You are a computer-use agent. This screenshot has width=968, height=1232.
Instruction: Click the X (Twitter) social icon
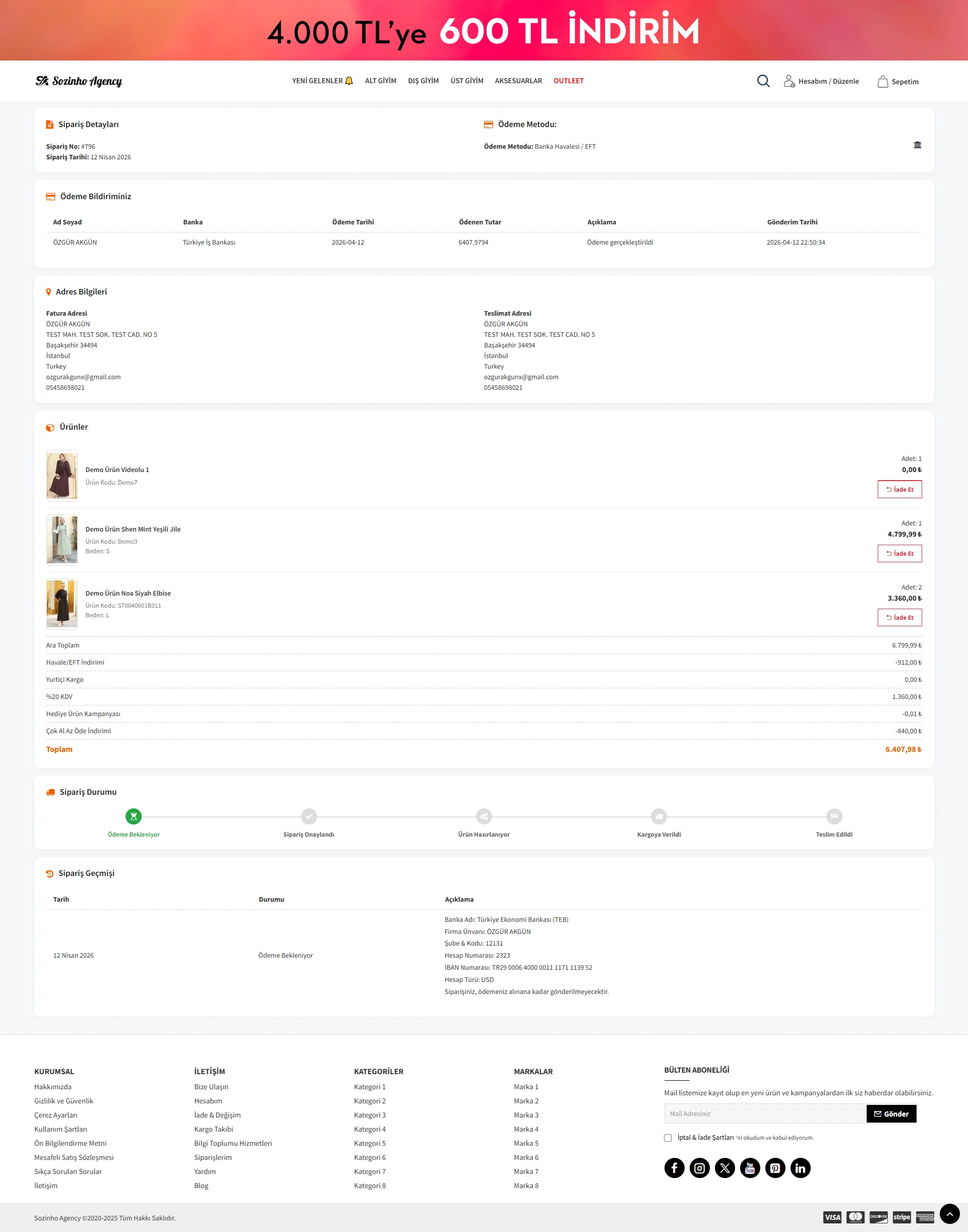724,1168
